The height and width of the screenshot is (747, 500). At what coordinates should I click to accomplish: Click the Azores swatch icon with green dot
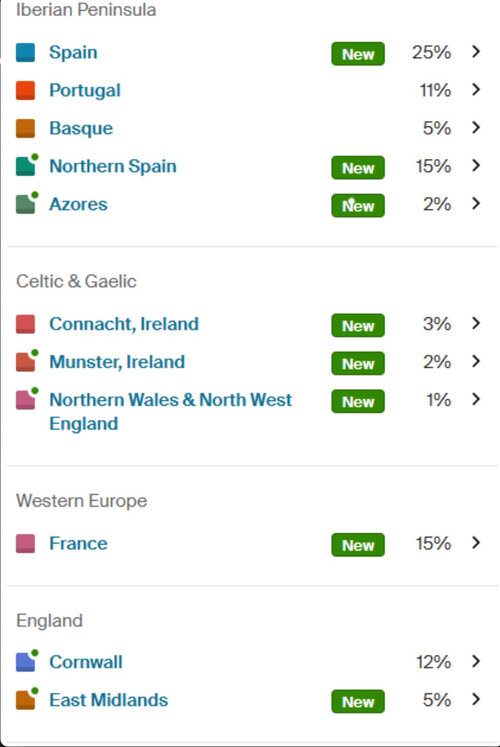coord(27,203)
